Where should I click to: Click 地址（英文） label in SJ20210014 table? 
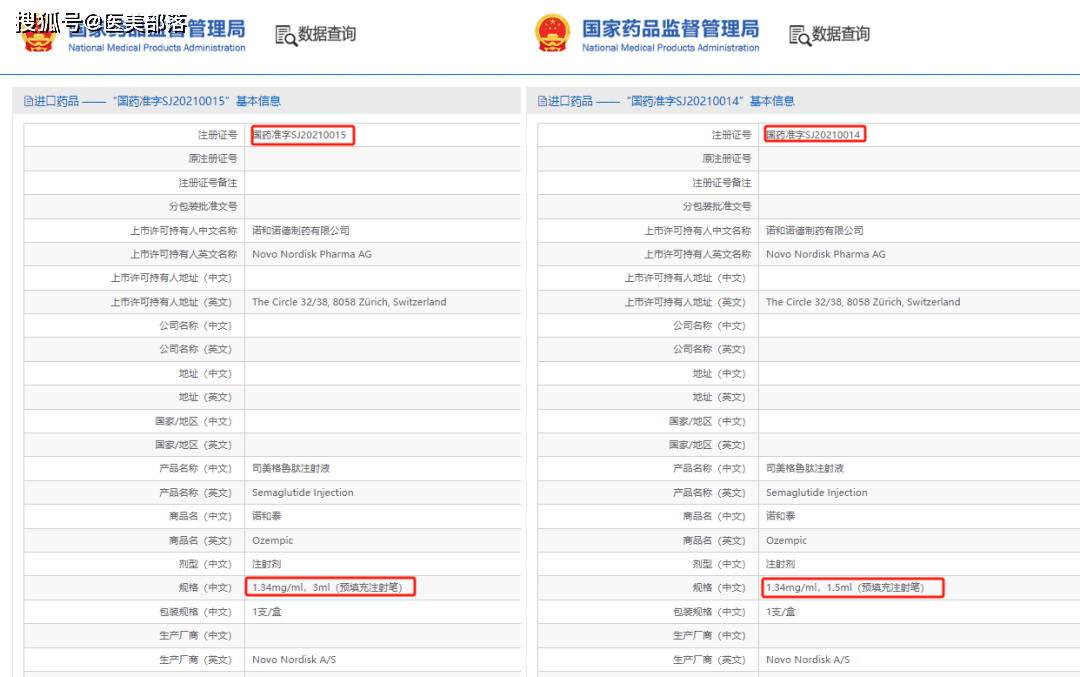pyautogui.click(x=722, y=397)
